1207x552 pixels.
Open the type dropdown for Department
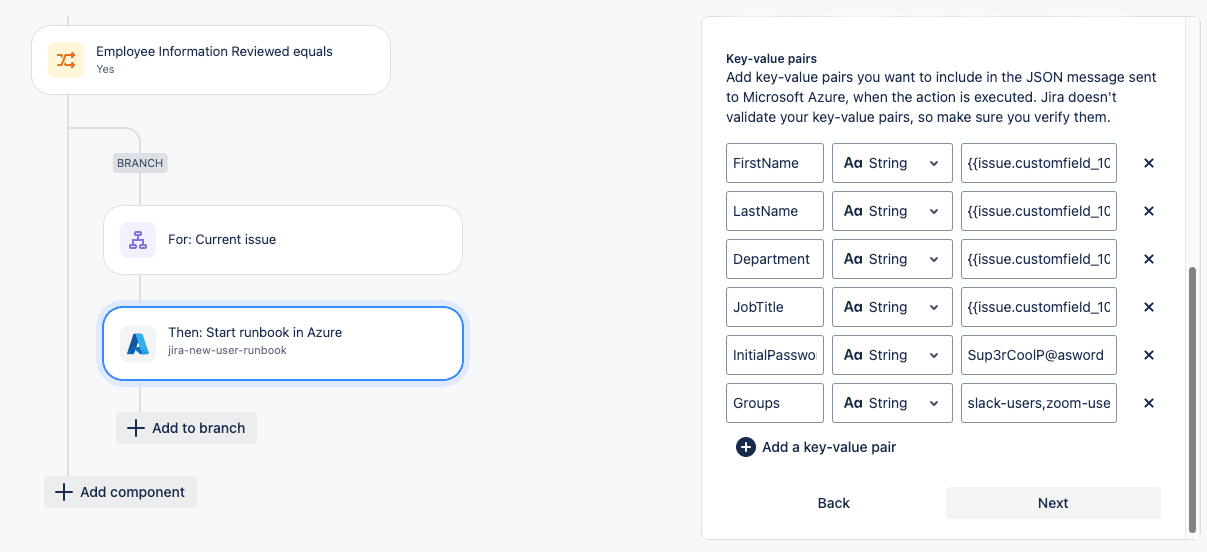[892, 259]
